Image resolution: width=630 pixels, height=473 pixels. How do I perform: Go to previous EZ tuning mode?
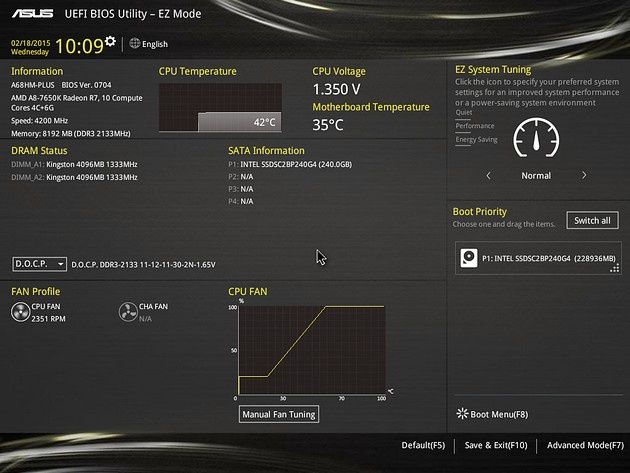point(489,176)
